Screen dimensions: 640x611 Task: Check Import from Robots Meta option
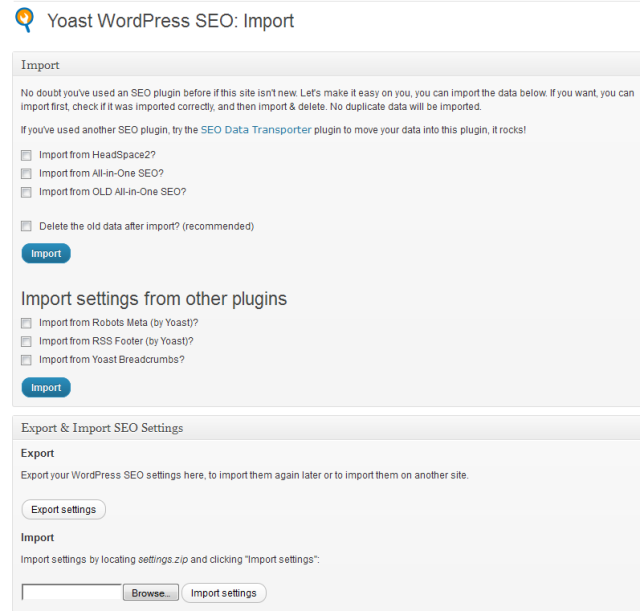pos(26,323)
